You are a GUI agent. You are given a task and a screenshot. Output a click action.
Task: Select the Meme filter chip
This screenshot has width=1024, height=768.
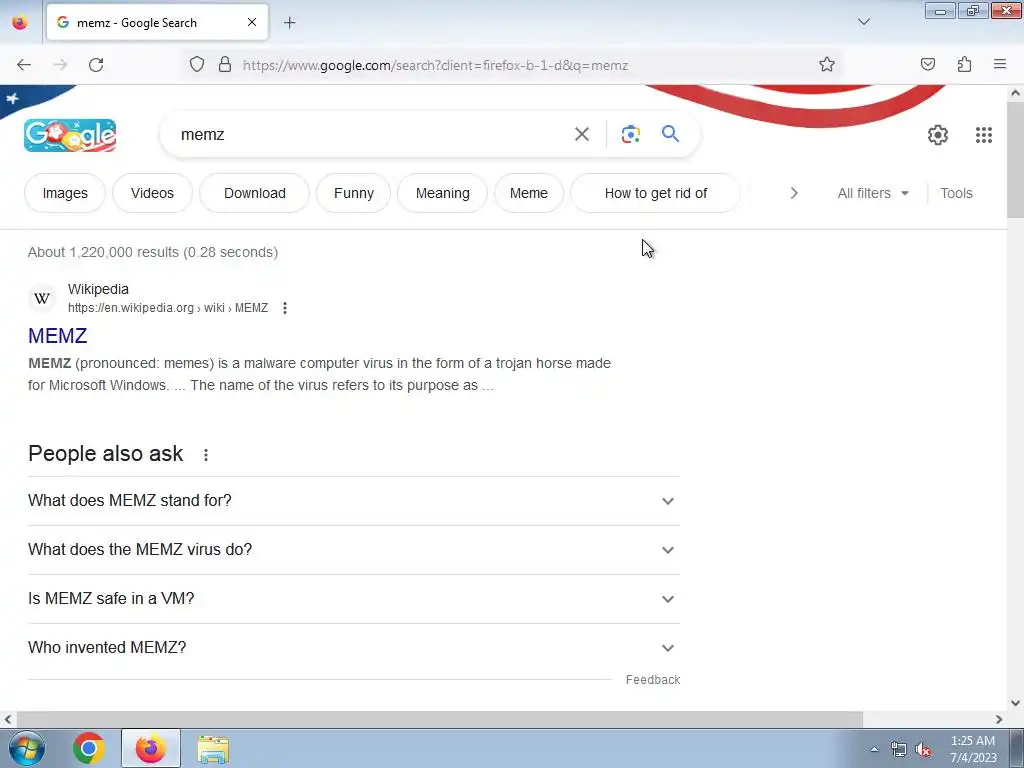(x=528, y=193)
